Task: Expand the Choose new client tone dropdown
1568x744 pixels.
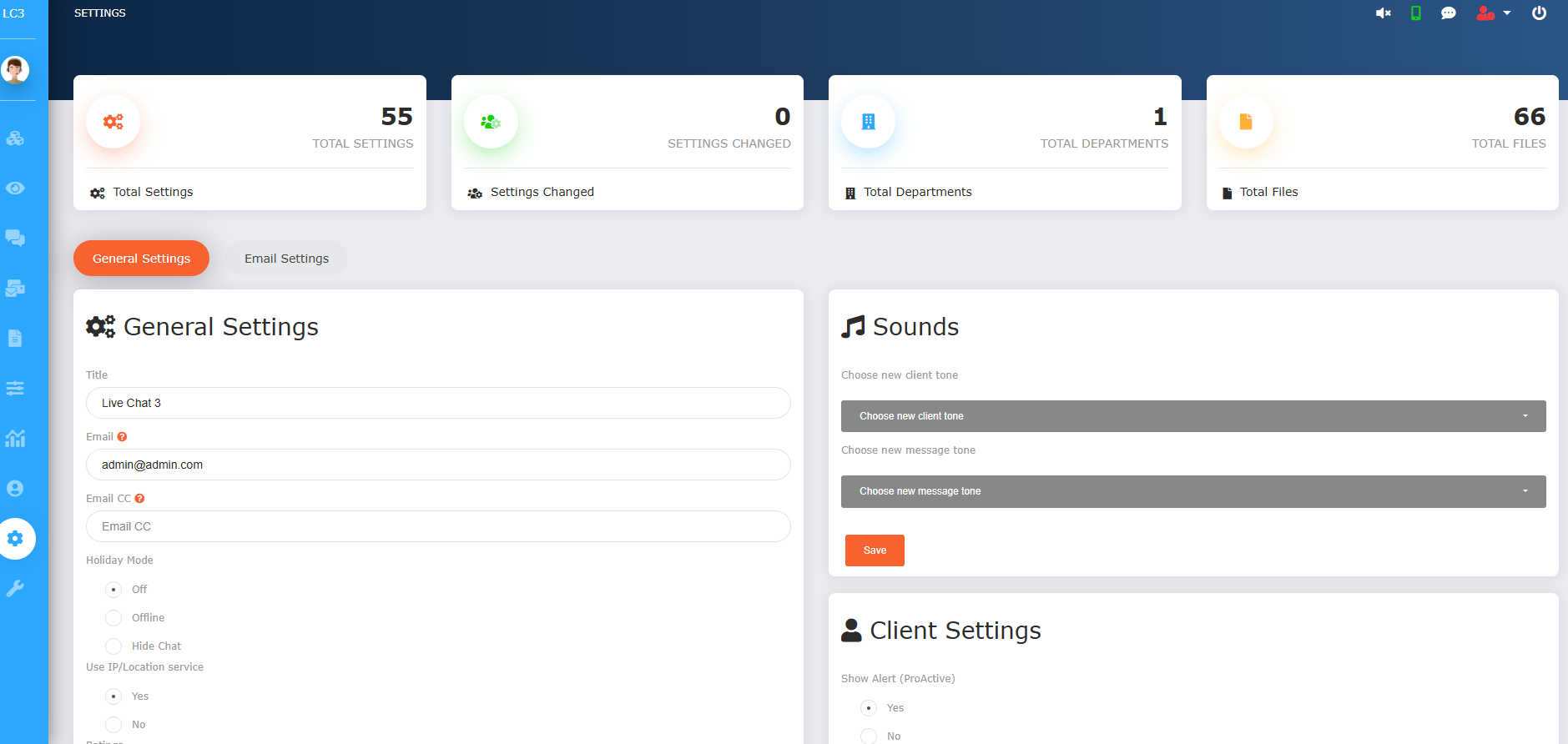Action: [1192, 416]
